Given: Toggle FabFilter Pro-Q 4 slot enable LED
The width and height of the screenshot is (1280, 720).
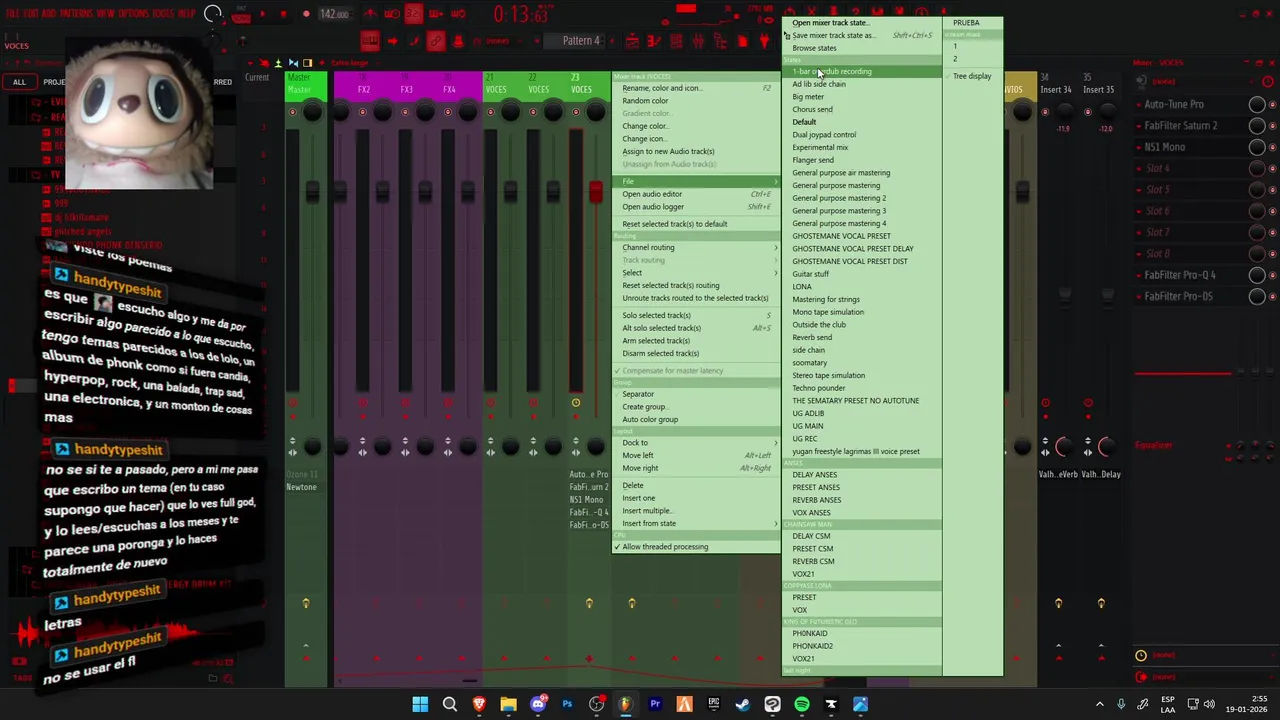Looking at the screenshot, I should point(1270,275).
